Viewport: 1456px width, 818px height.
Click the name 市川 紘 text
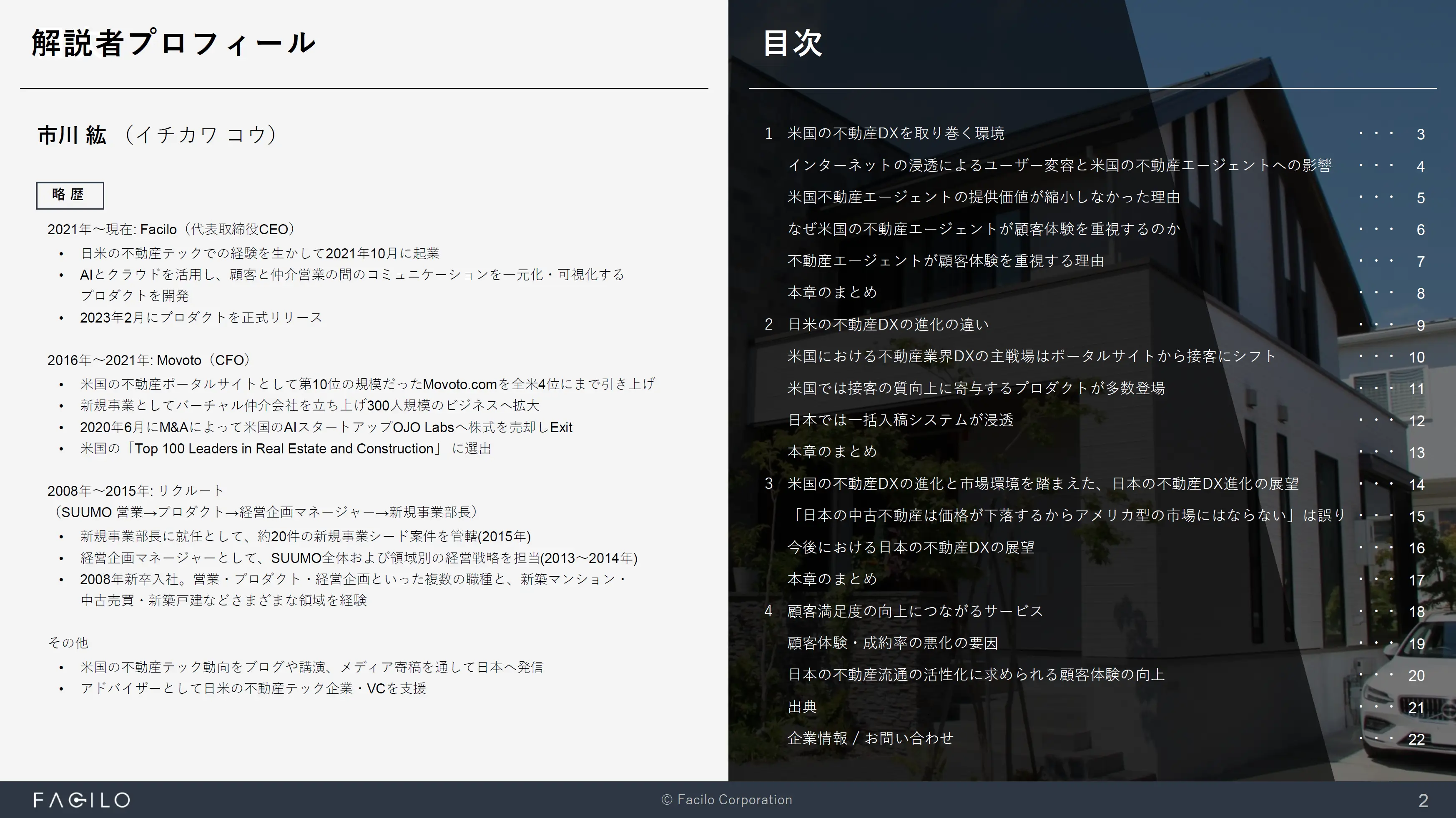72,135
